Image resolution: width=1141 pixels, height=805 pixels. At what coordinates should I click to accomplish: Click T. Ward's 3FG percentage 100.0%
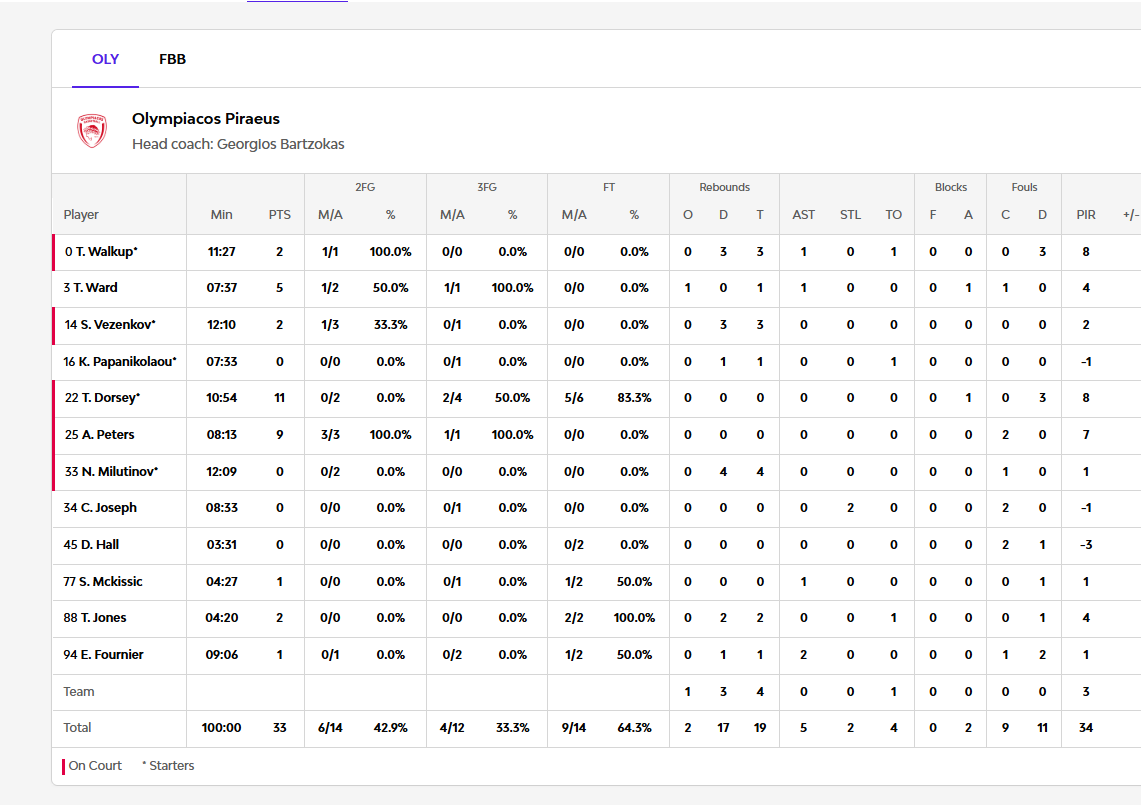pos(512,288)
